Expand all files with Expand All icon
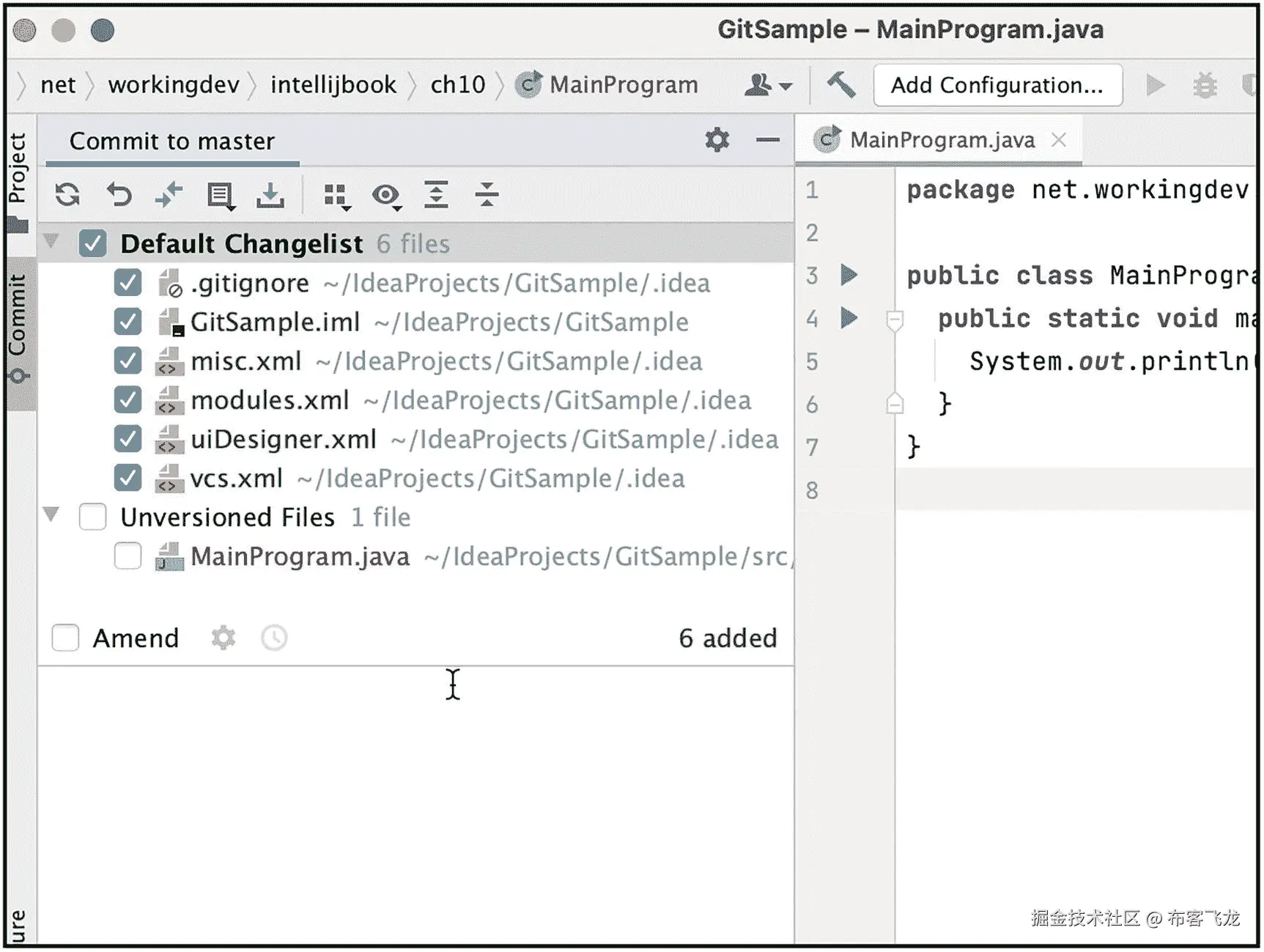This screenshot has height=952, width=1264. (436, 195)
